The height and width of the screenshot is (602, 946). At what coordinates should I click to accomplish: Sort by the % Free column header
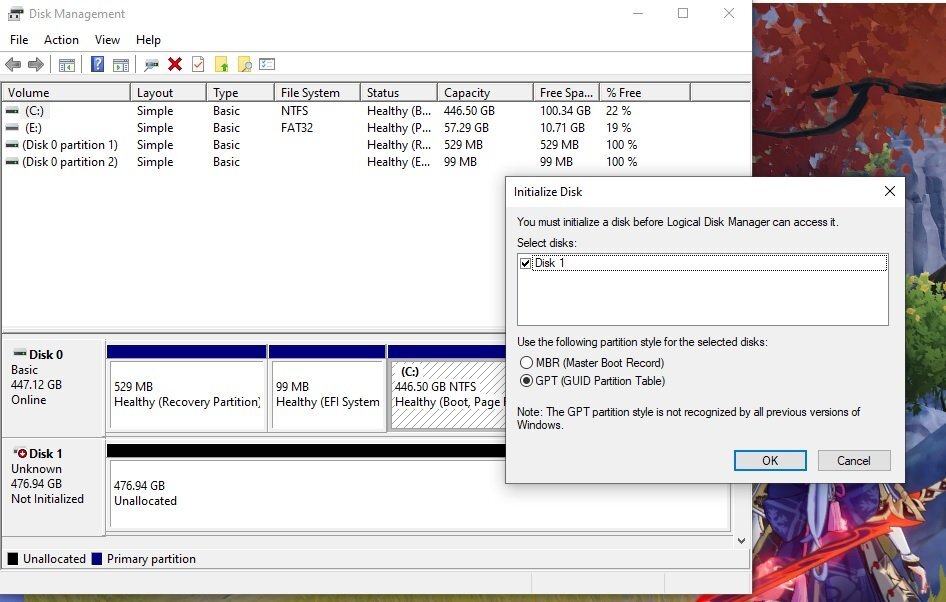645,92
